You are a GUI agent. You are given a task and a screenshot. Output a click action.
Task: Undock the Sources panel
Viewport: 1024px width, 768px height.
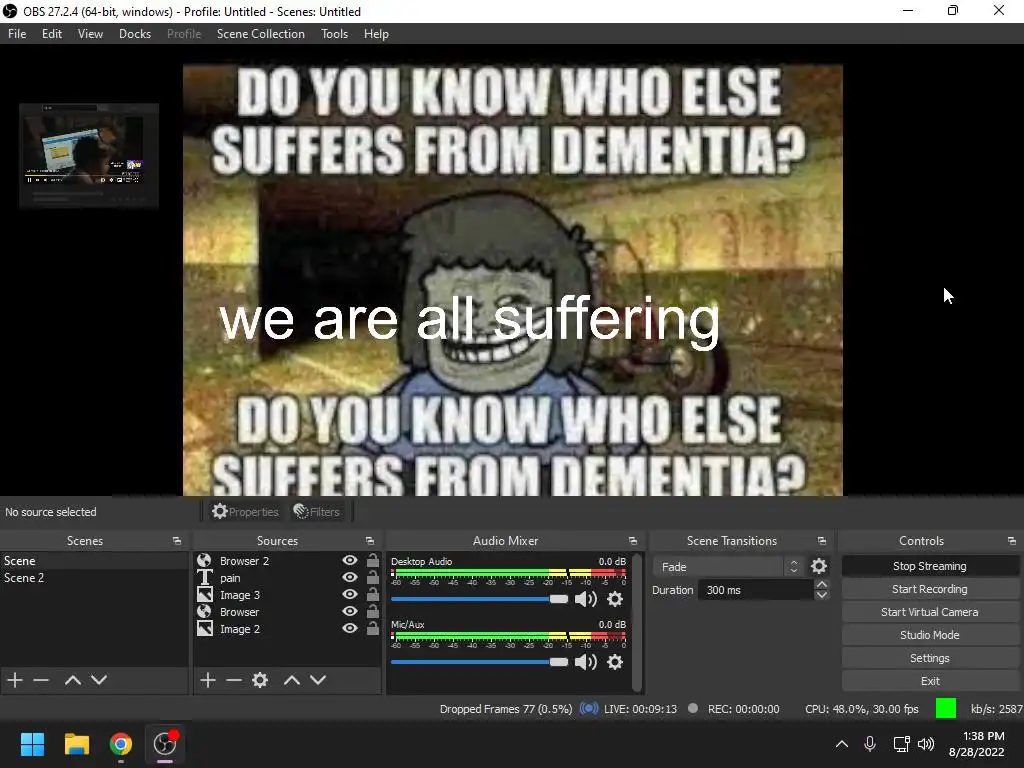coord(370,541)
